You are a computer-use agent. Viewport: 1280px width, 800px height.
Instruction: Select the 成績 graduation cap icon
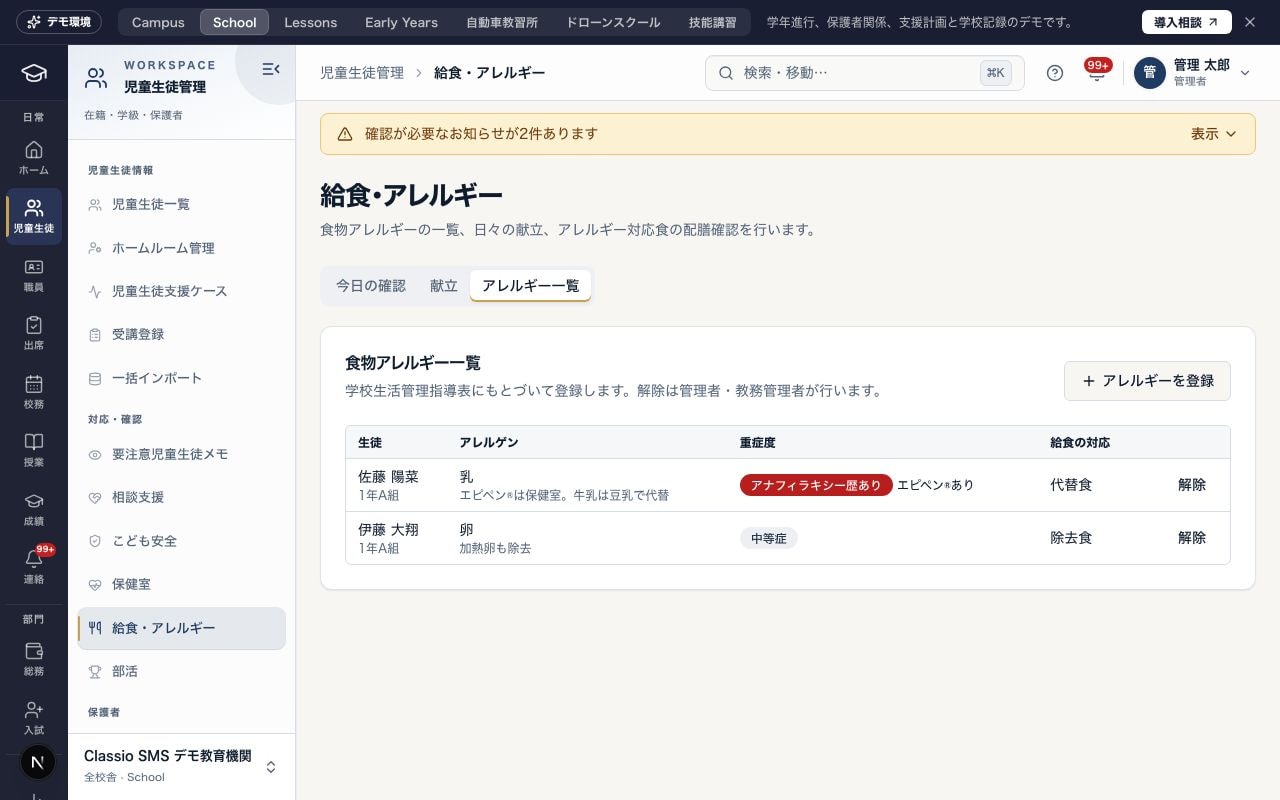pyautogui.click(x=33, y=509)
